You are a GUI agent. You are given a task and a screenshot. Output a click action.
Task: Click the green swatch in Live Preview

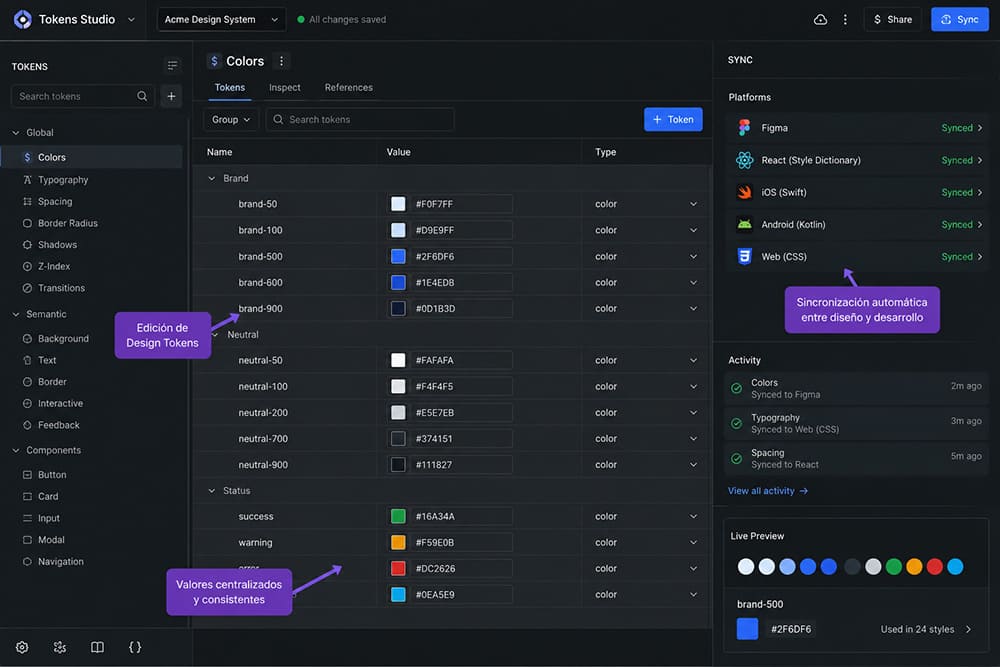[x=893, y=566]
